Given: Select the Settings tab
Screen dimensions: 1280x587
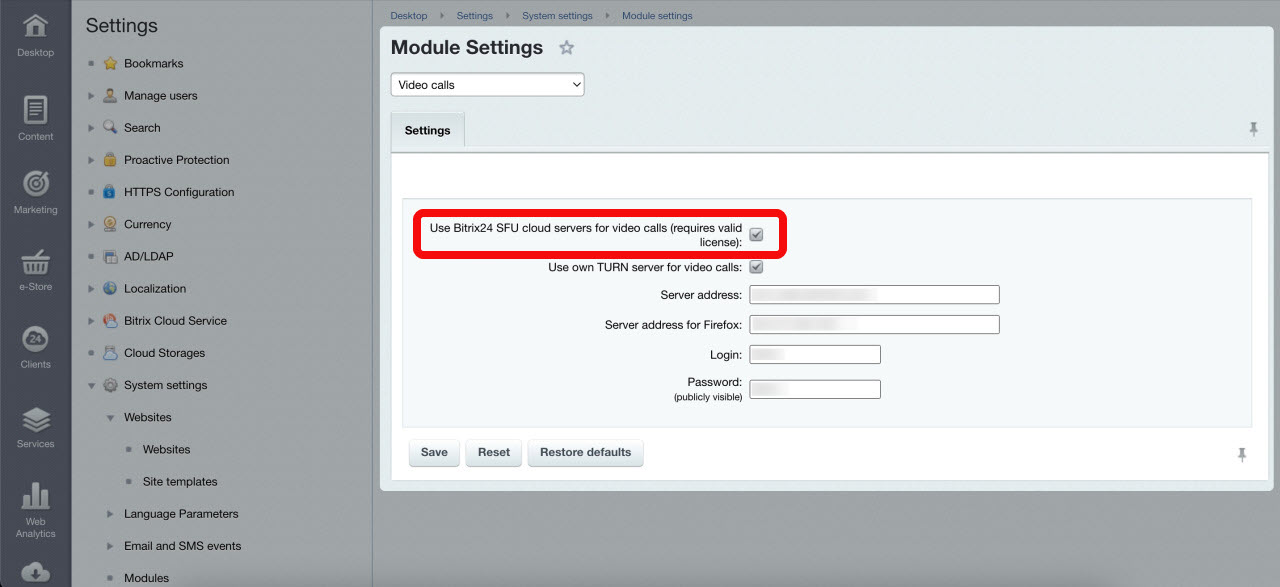Looking at the screenshot, I should pos(427,131).
